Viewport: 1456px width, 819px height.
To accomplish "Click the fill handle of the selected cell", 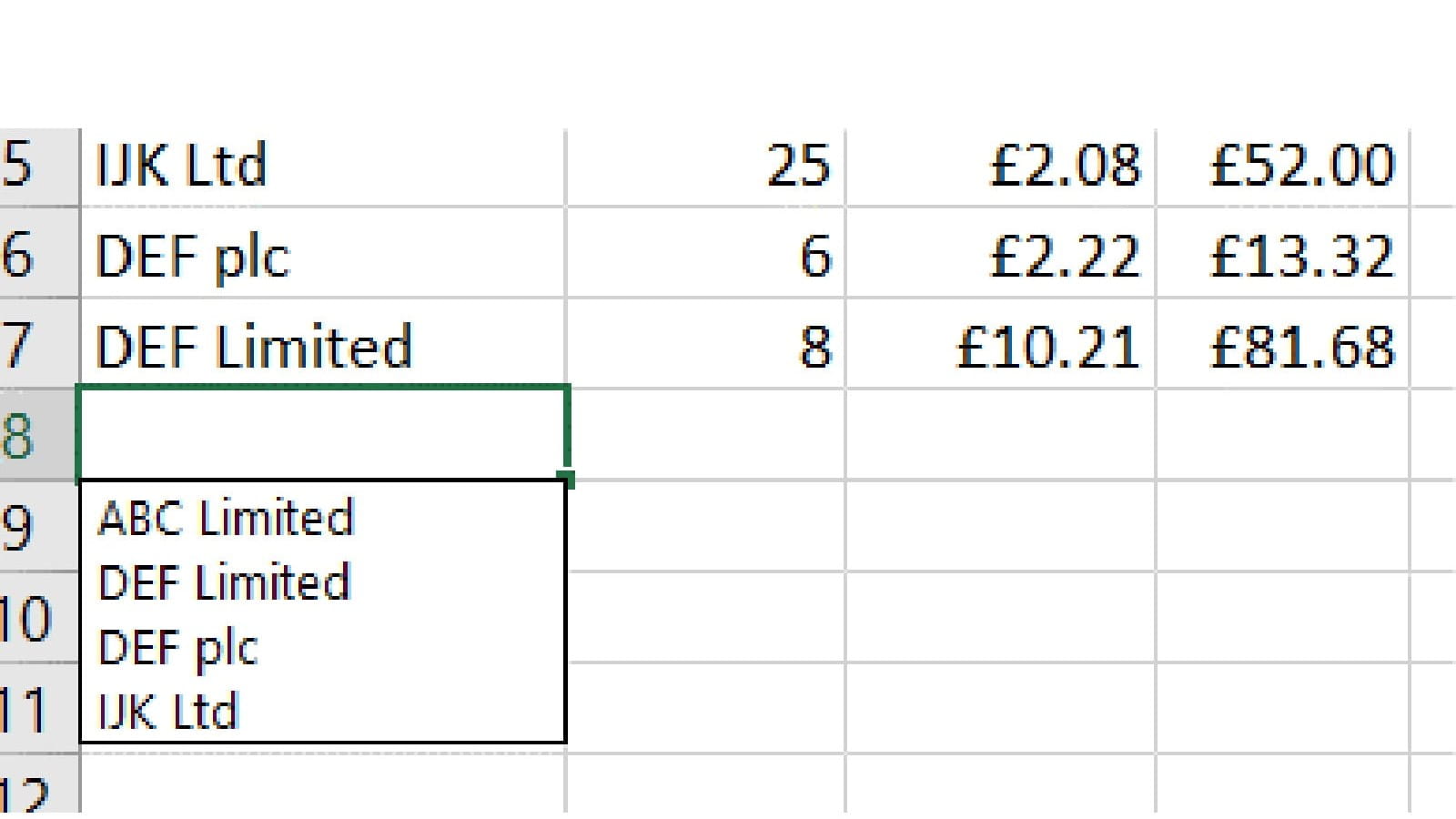I will (567, 478).
